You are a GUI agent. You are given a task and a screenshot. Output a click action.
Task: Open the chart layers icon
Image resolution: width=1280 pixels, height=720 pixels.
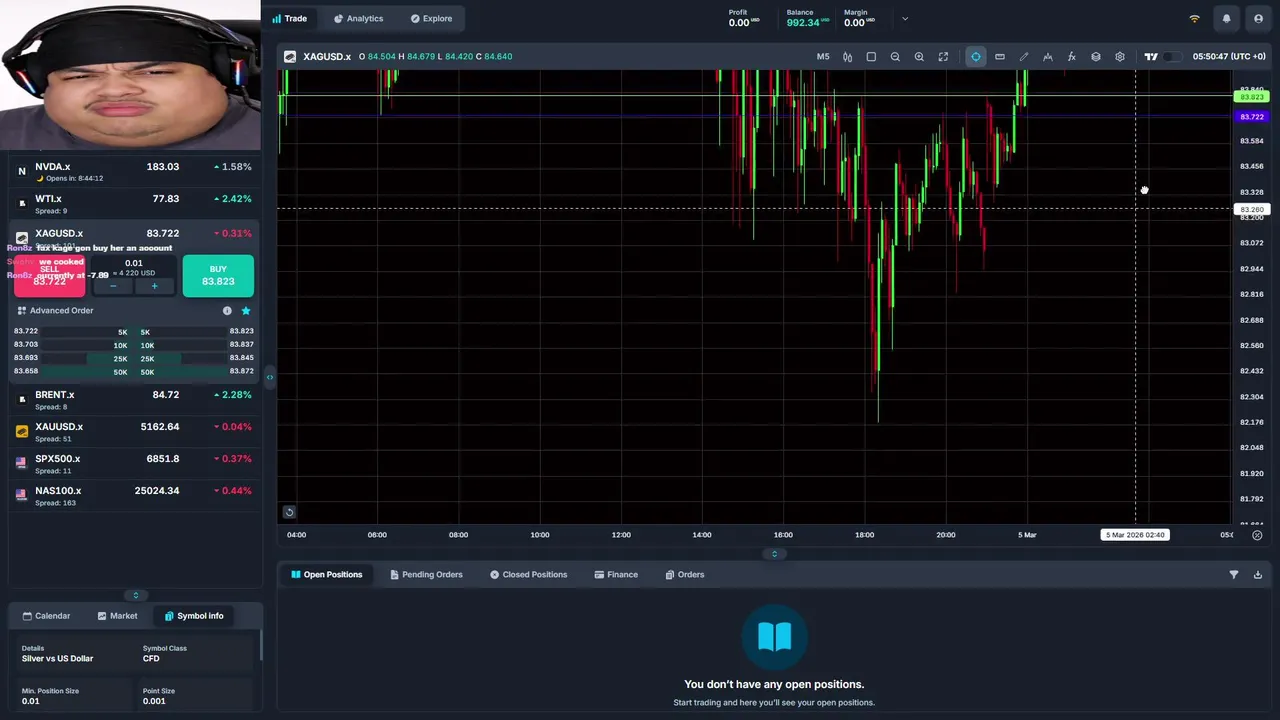1096,57
